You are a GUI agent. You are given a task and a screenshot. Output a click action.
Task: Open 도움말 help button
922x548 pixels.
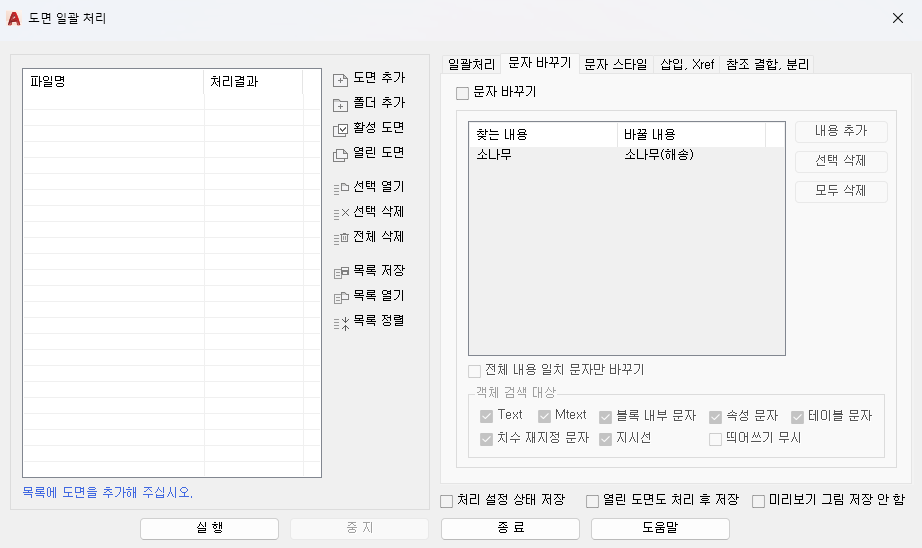[660, 529]
